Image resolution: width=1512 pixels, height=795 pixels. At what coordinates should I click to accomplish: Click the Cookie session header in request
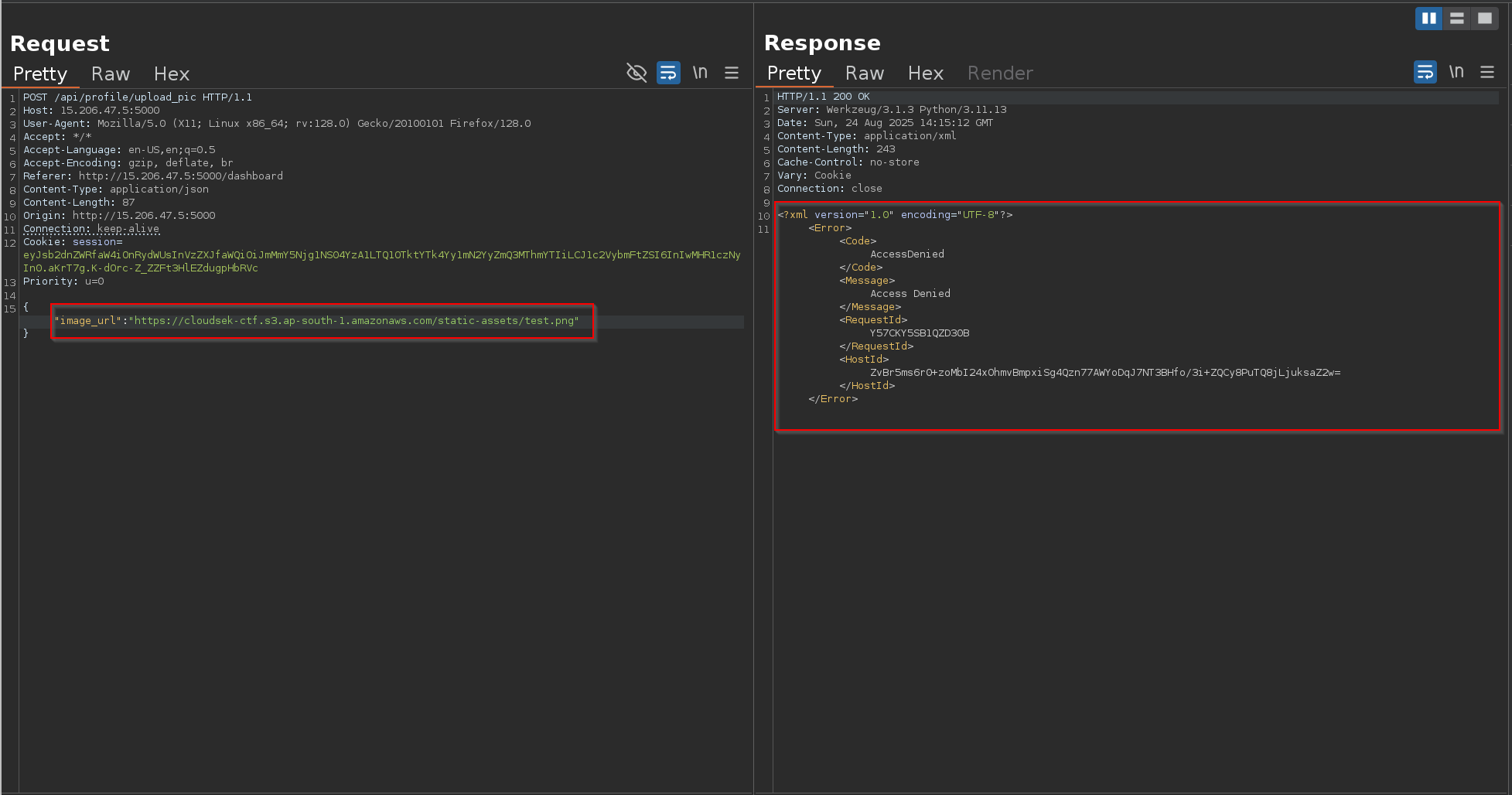tap(73, 242)
